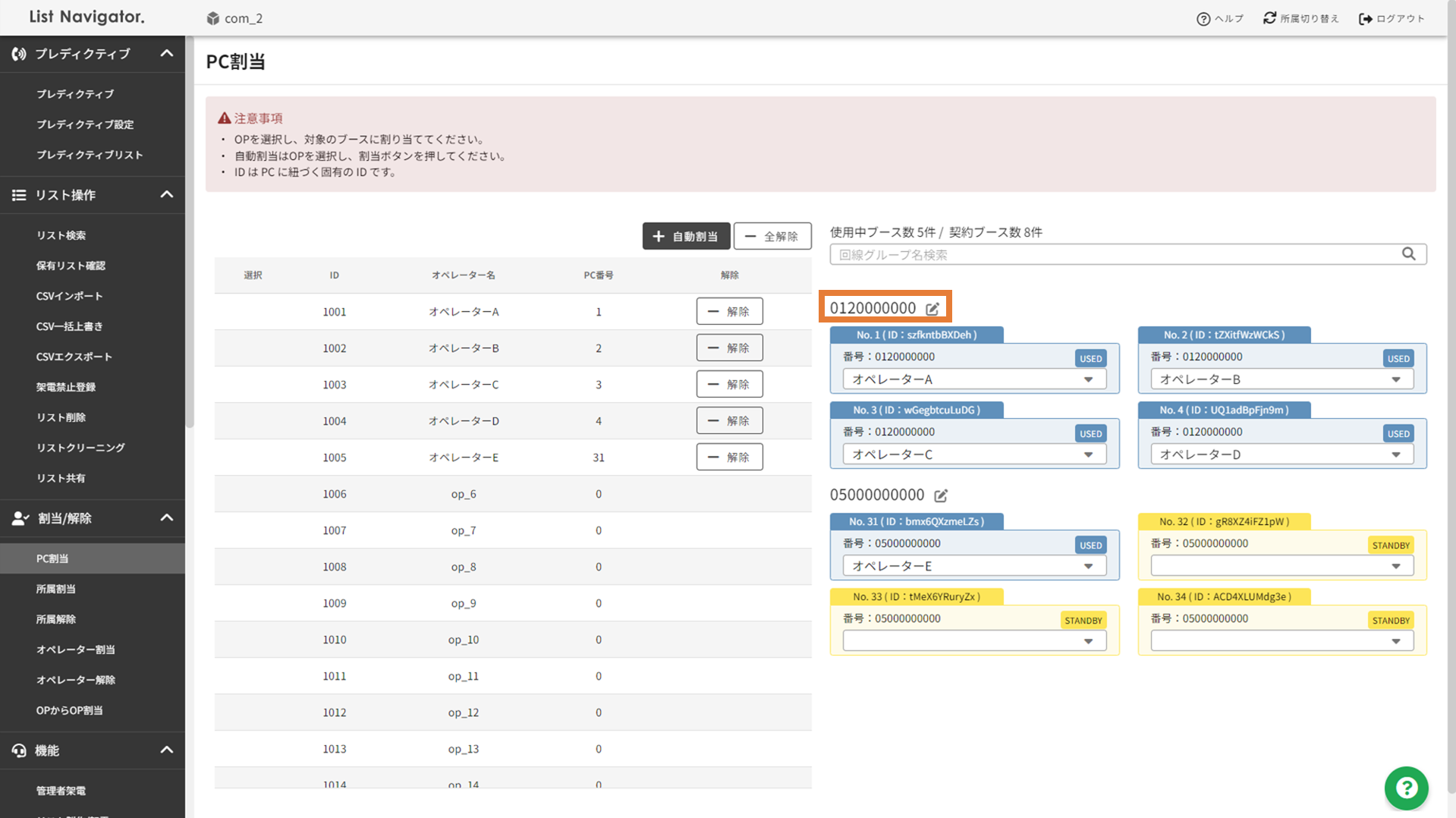The height and width of the screenshot is (818, 1456).
Task: Open CSV一括上書き menu item
Action: pos(69,326)
